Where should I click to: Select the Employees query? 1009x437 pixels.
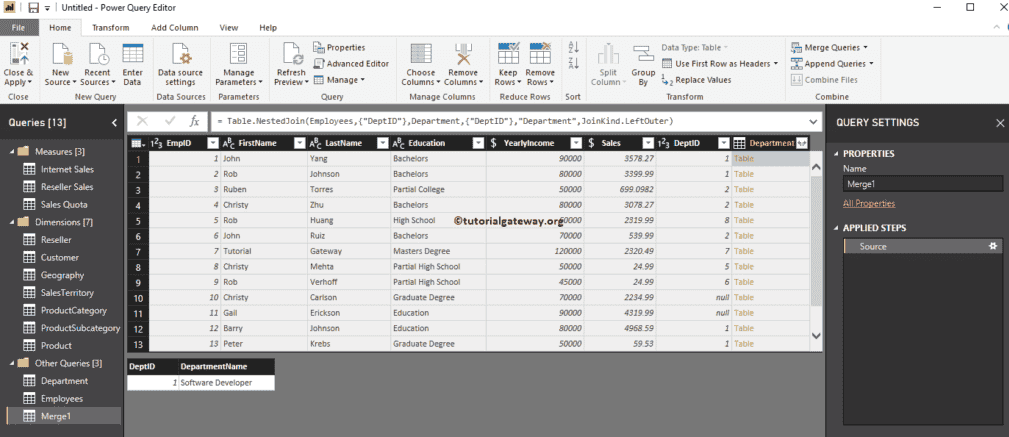[62, 398]
